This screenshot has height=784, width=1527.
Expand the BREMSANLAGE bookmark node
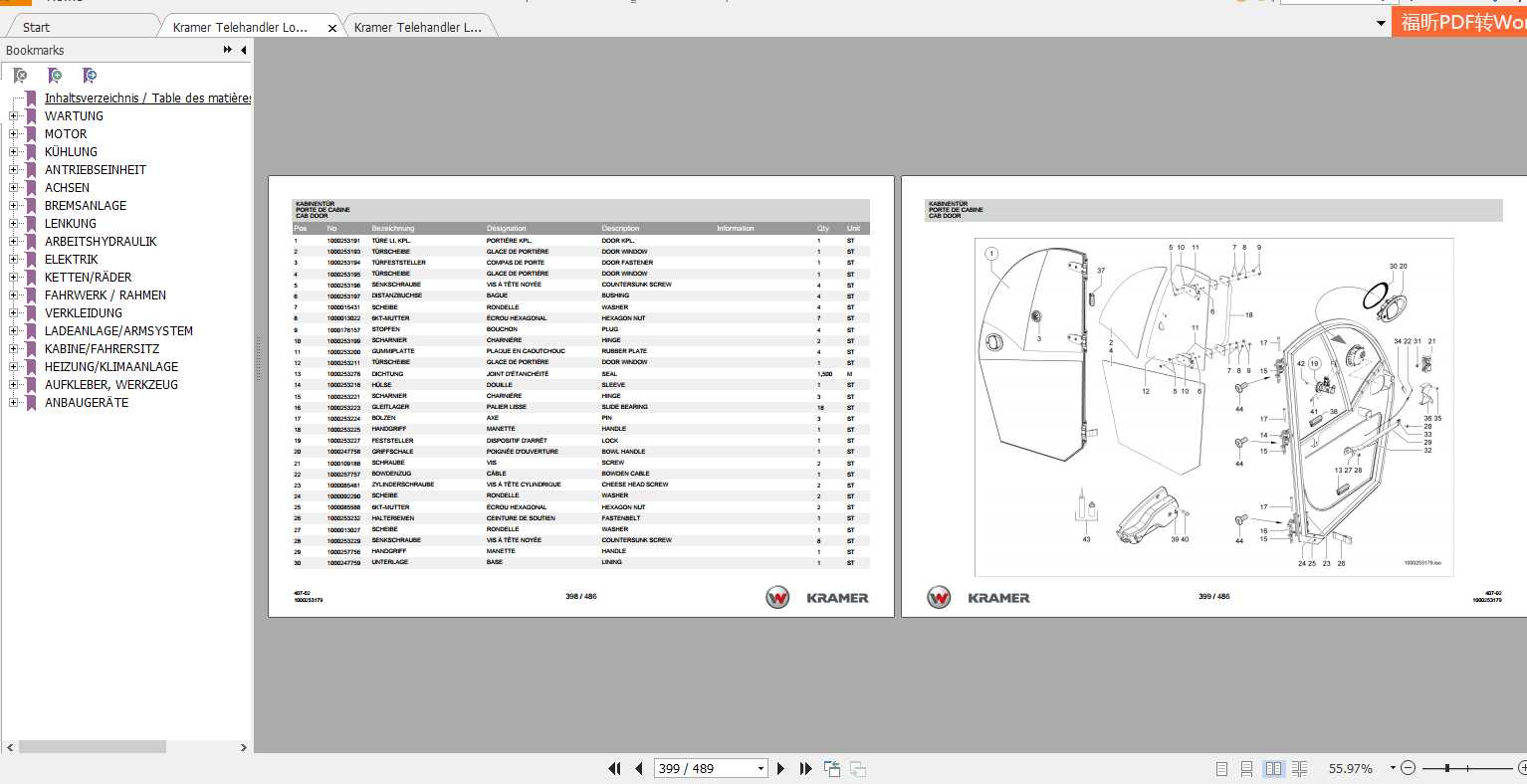pos(14,205)
